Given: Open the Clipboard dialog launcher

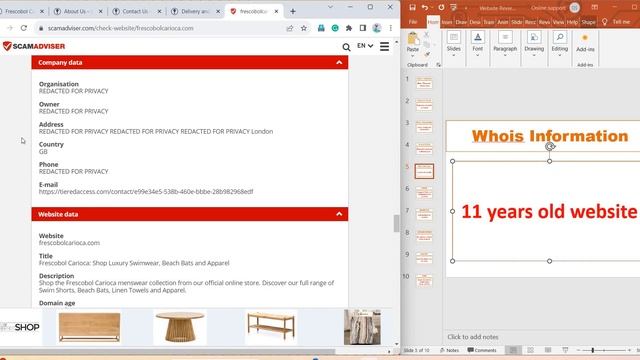Looking at the screenshot, I should point(438,65).
